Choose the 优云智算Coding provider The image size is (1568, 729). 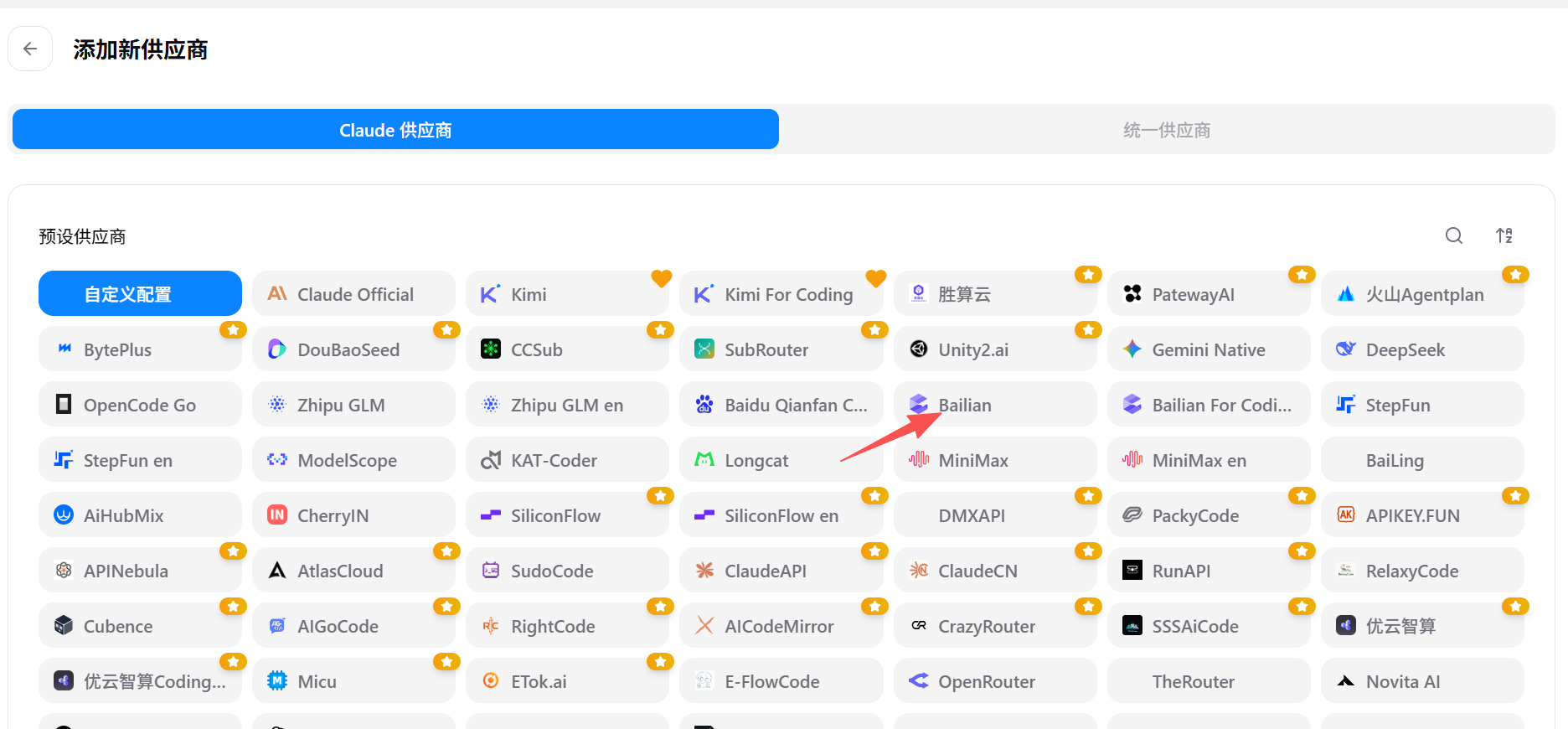[x=140, y=680]
